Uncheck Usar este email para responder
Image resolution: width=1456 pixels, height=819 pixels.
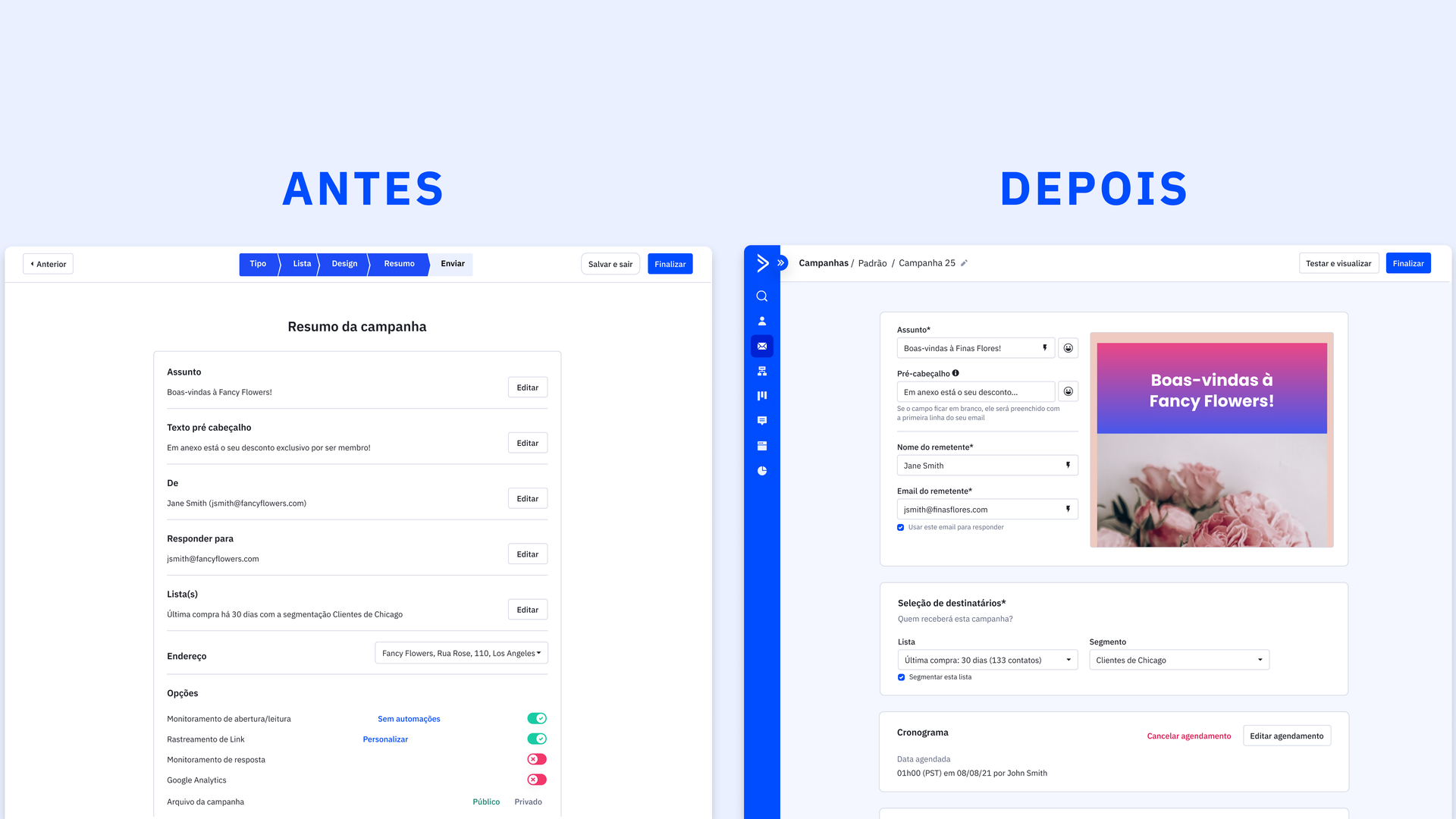pyautogui.click(x=901, y=528)
